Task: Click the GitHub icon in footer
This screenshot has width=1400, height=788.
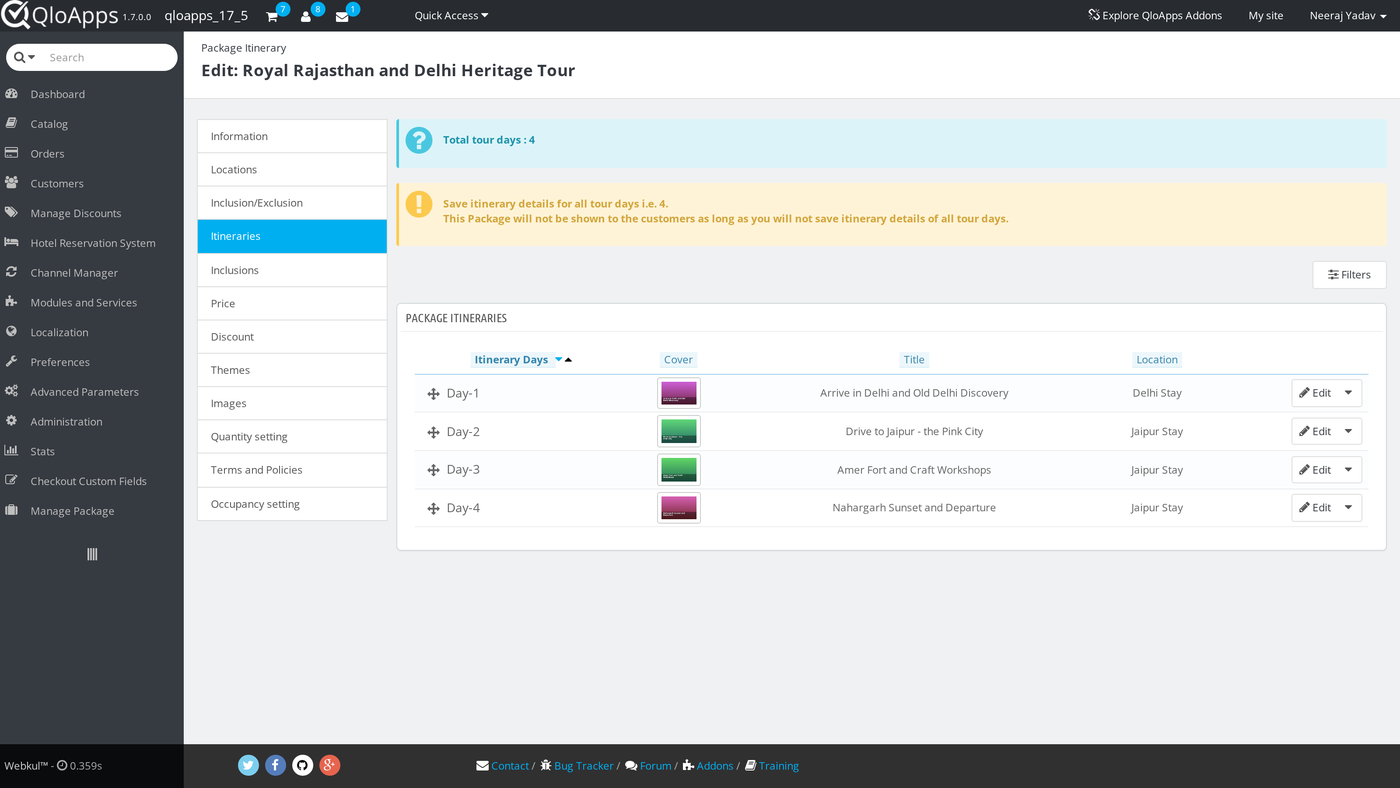Action: tap(302, 765)
